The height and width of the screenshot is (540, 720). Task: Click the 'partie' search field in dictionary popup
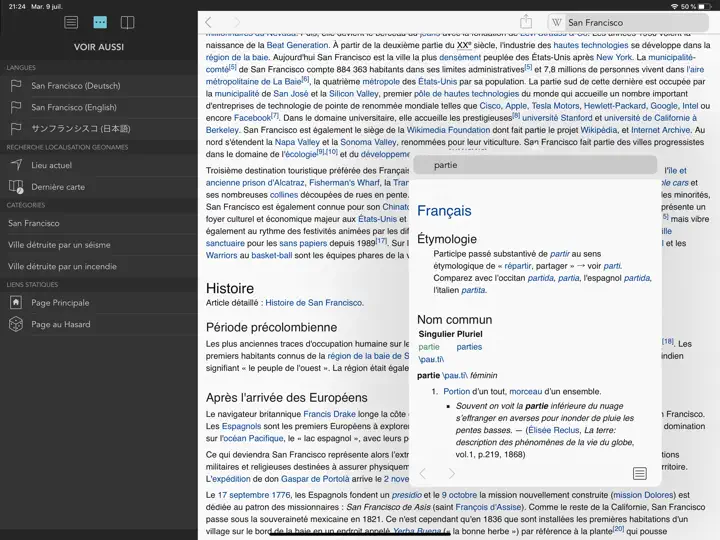[535, 165]
